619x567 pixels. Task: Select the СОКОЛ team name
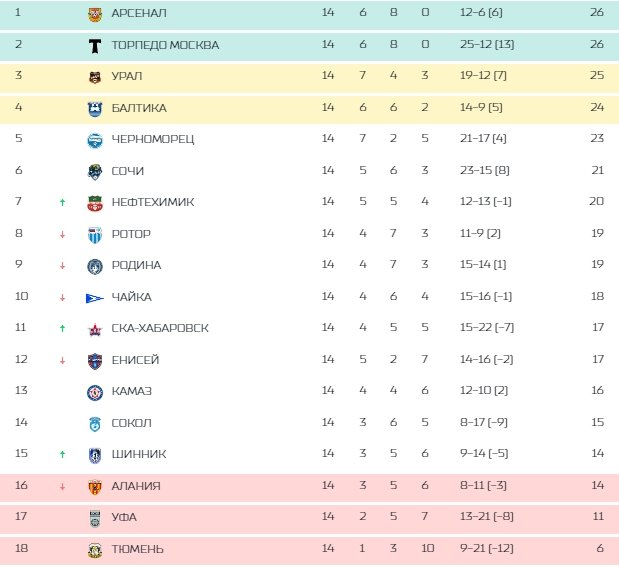click(x=132, y=423)
